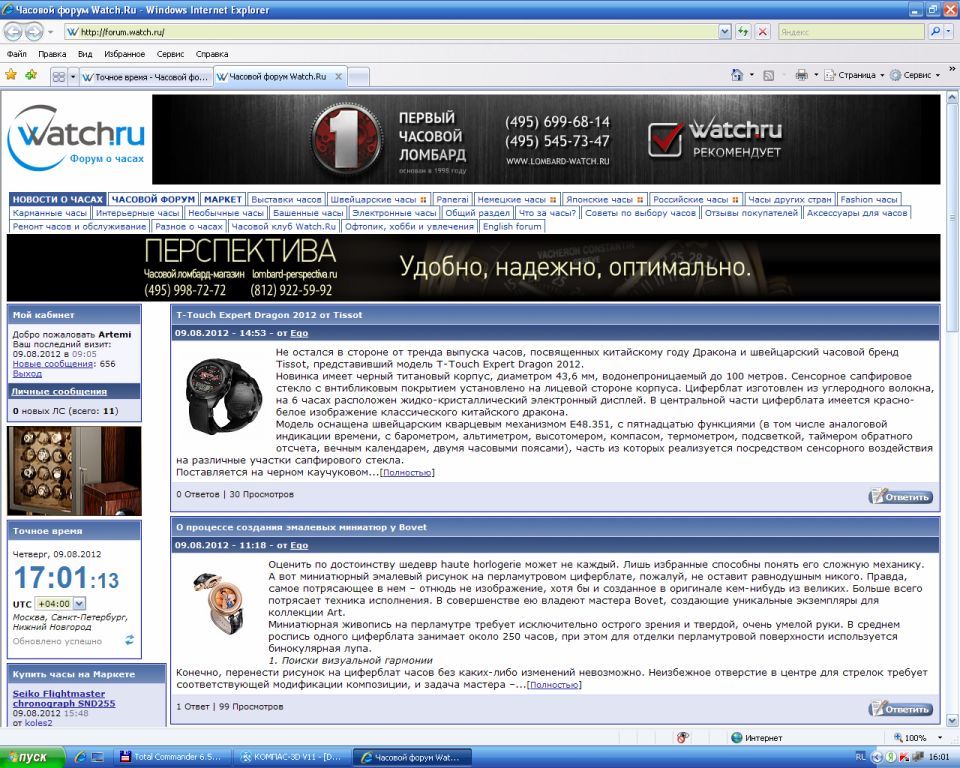Click the Home page icon
The image size is (960, 768).
point(737,75)
